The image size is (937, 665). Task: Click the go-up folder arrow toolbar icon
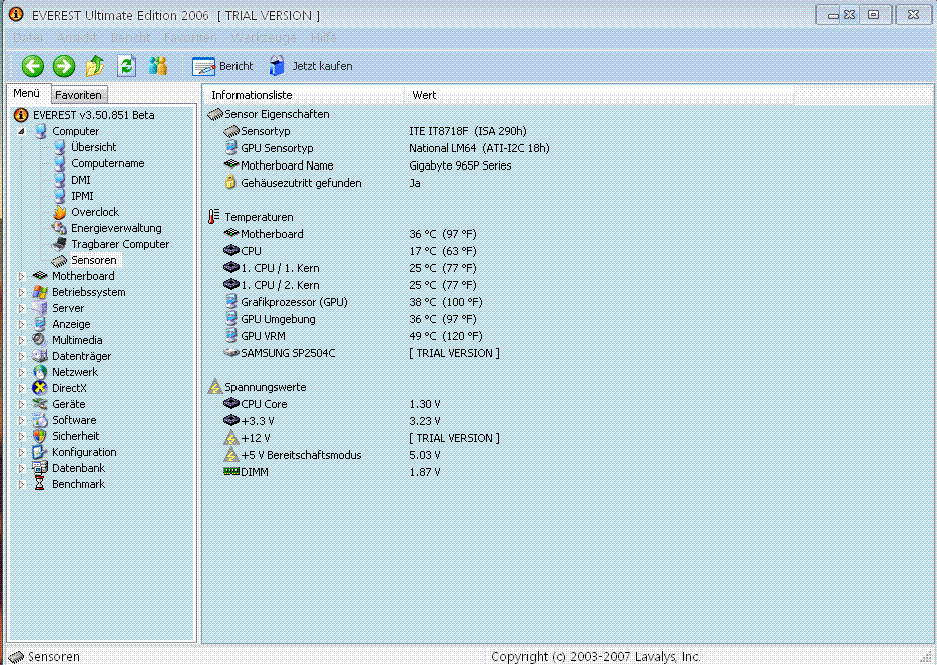pos(95,66)
